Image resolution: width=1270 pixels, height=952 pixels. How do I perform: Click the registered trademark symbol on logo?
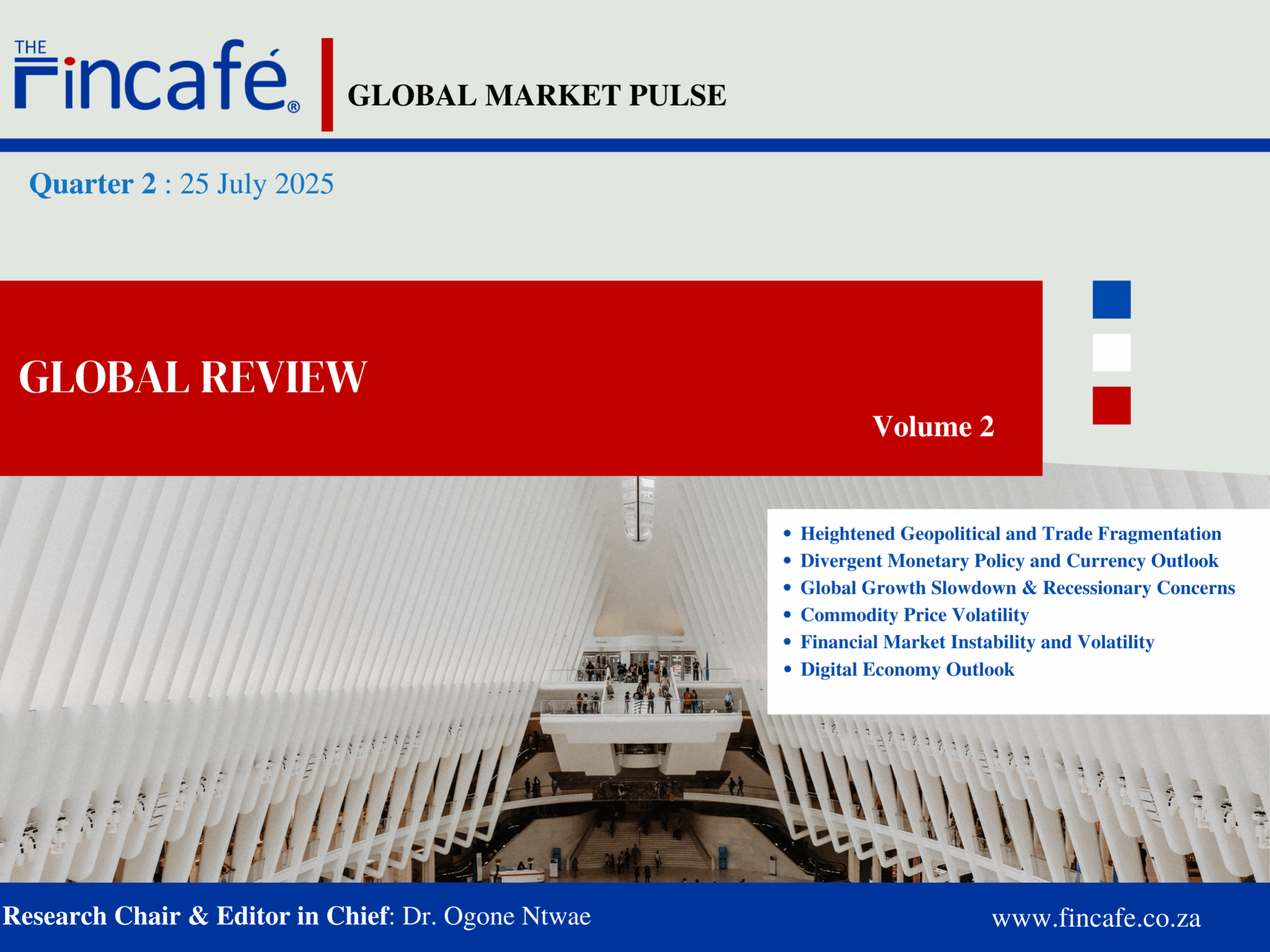click(x=293, y=107)
